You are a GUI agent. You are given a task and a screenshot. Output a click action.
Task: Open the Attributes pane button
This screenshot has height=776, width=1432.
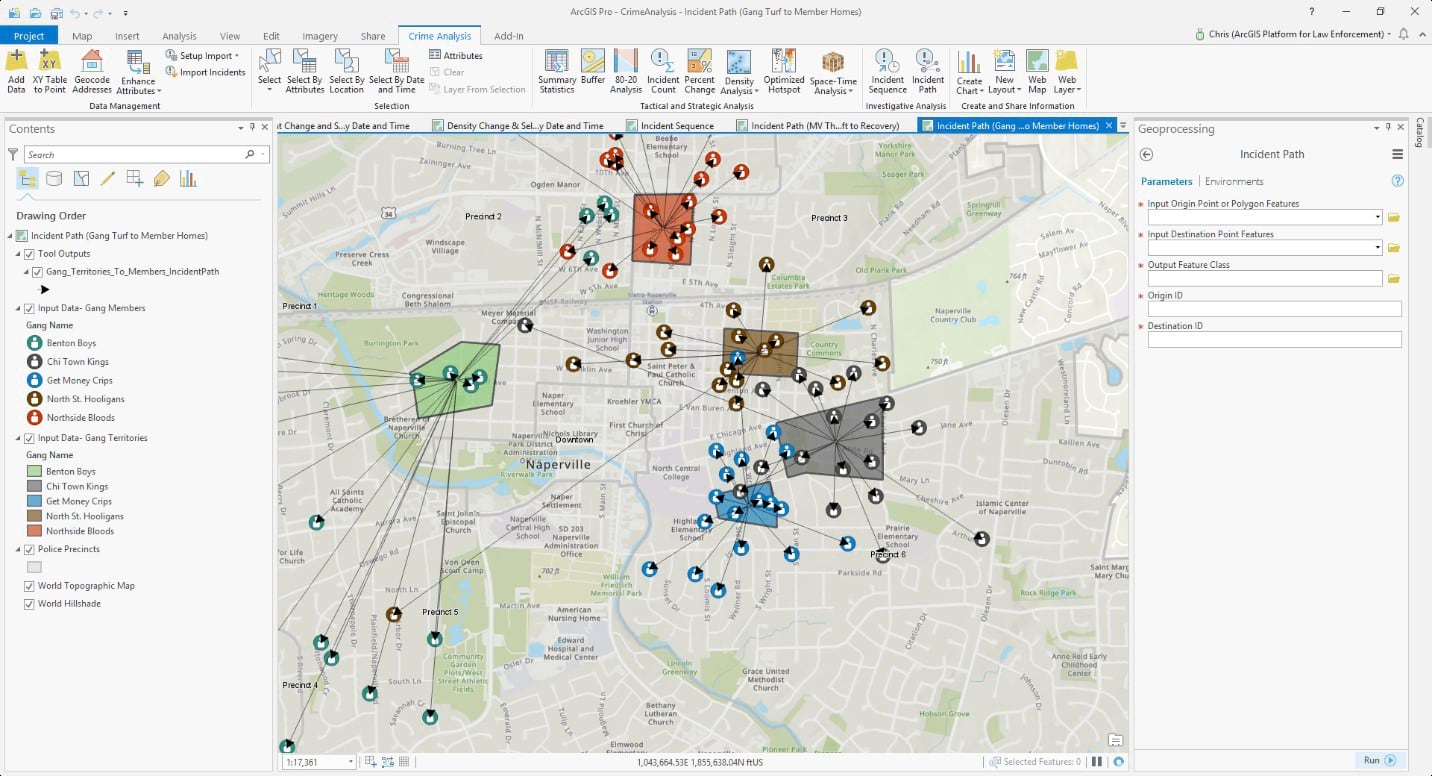click(x=456, y=55)
